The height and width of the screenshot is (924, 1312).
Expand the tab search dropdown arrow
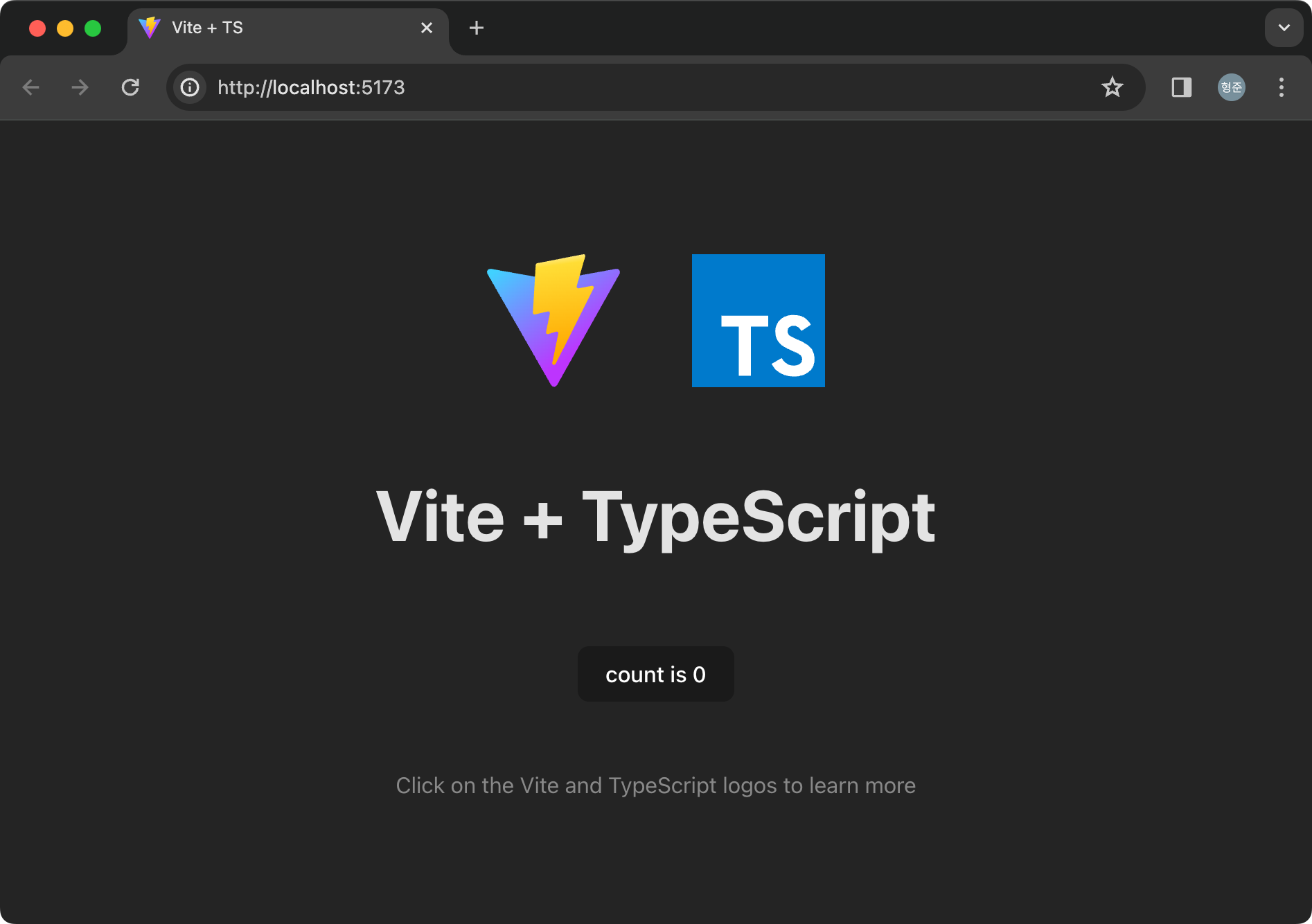click(1284, 28)
